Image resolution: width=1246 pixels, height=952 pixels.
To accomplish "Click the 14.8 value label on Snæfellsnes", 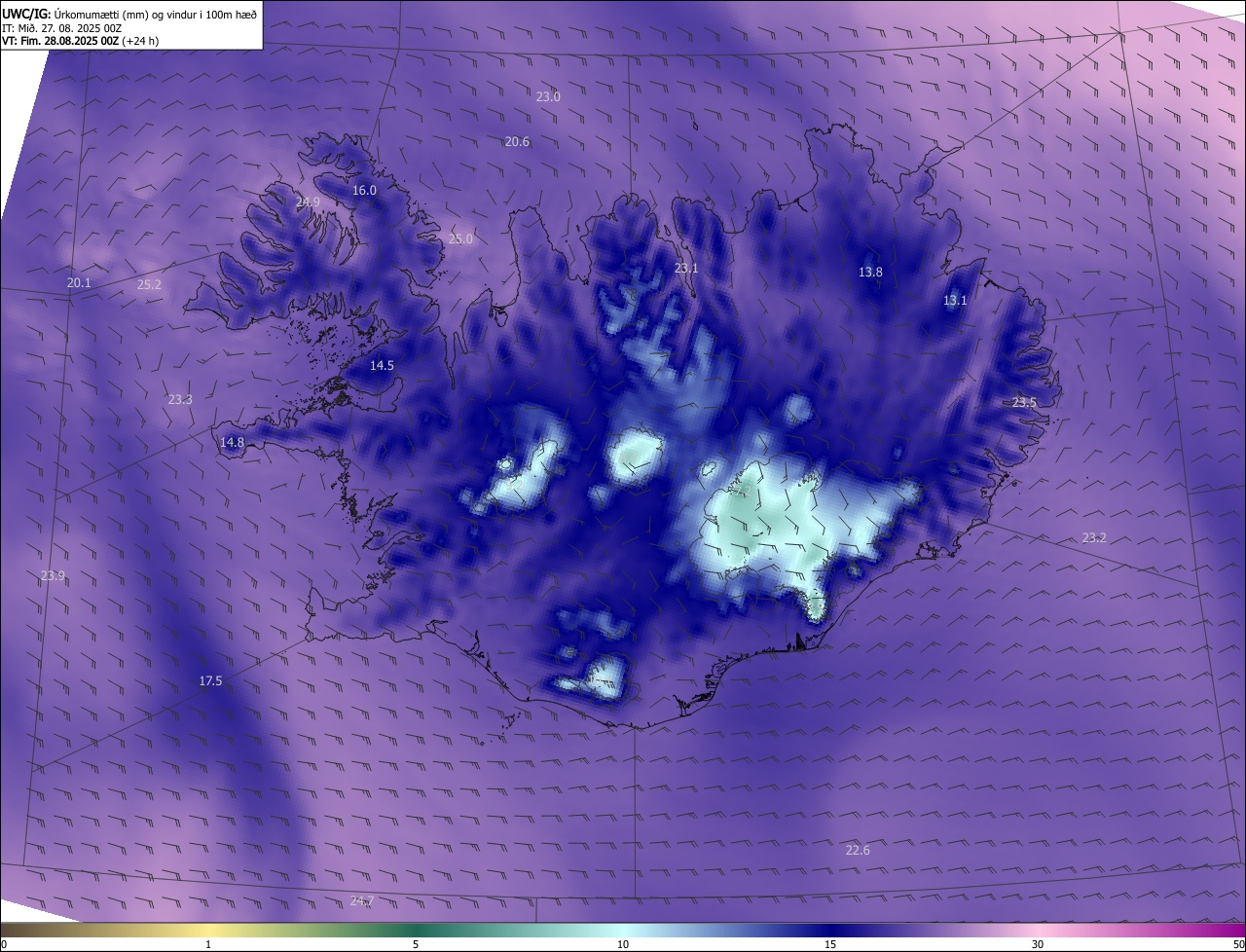I will coord(232,442).
